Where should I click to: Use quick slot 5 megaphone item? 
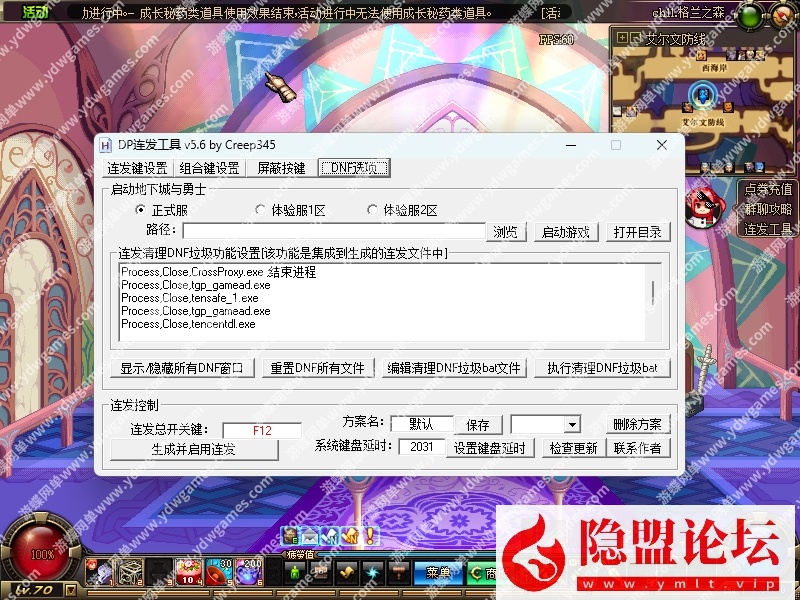(219, 571)
